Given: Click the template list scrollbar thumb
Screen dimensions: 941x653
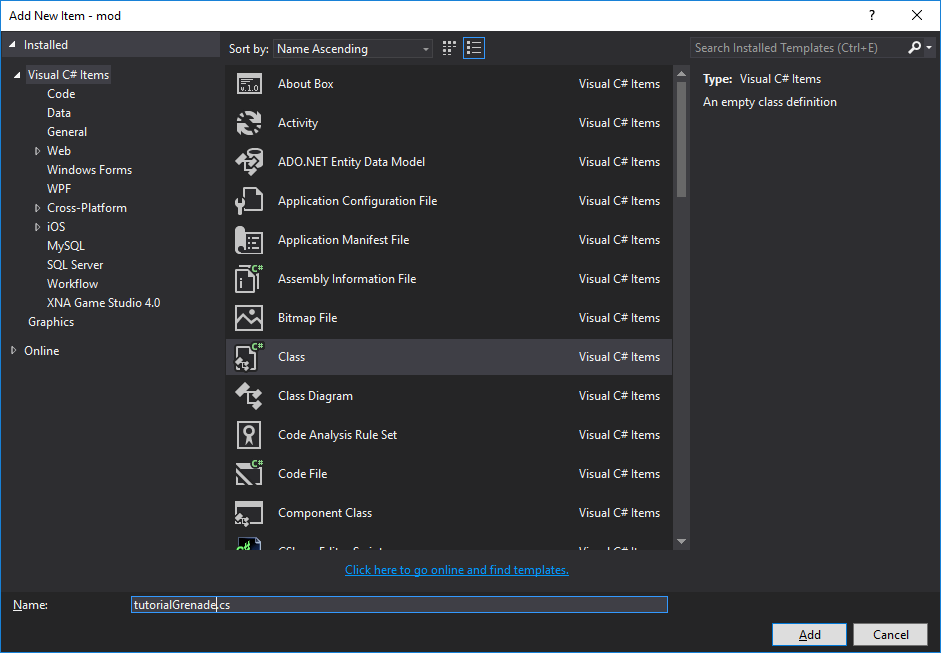Looking at the screenshot, I should point(681,139).
